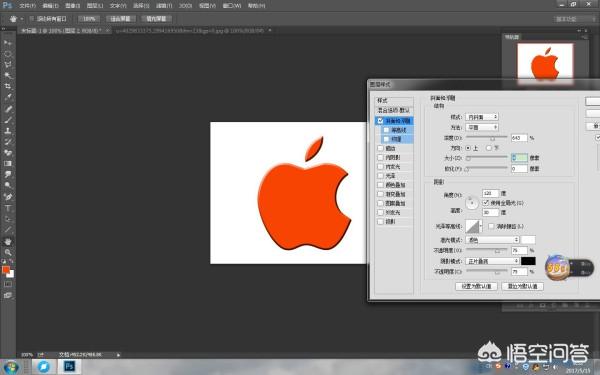Open Shadow Mode (阴影模式) dropdown

[492, 261]
